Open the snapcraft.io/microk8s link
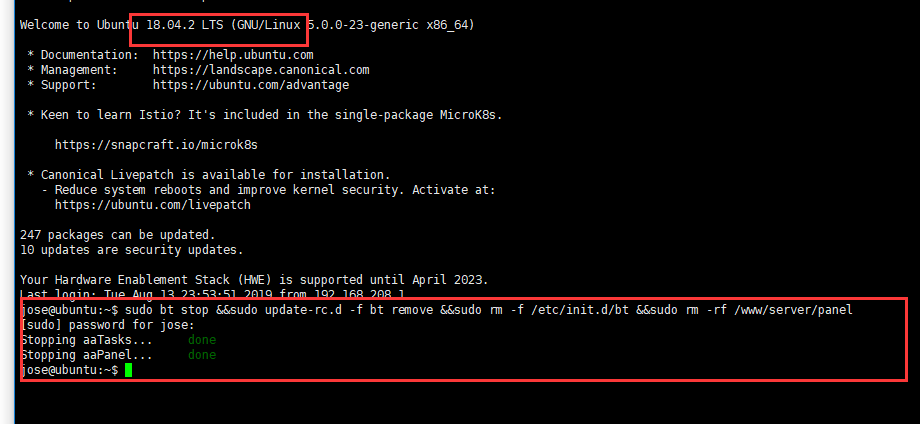Screen dimensions: 920x424 [150, 145]
